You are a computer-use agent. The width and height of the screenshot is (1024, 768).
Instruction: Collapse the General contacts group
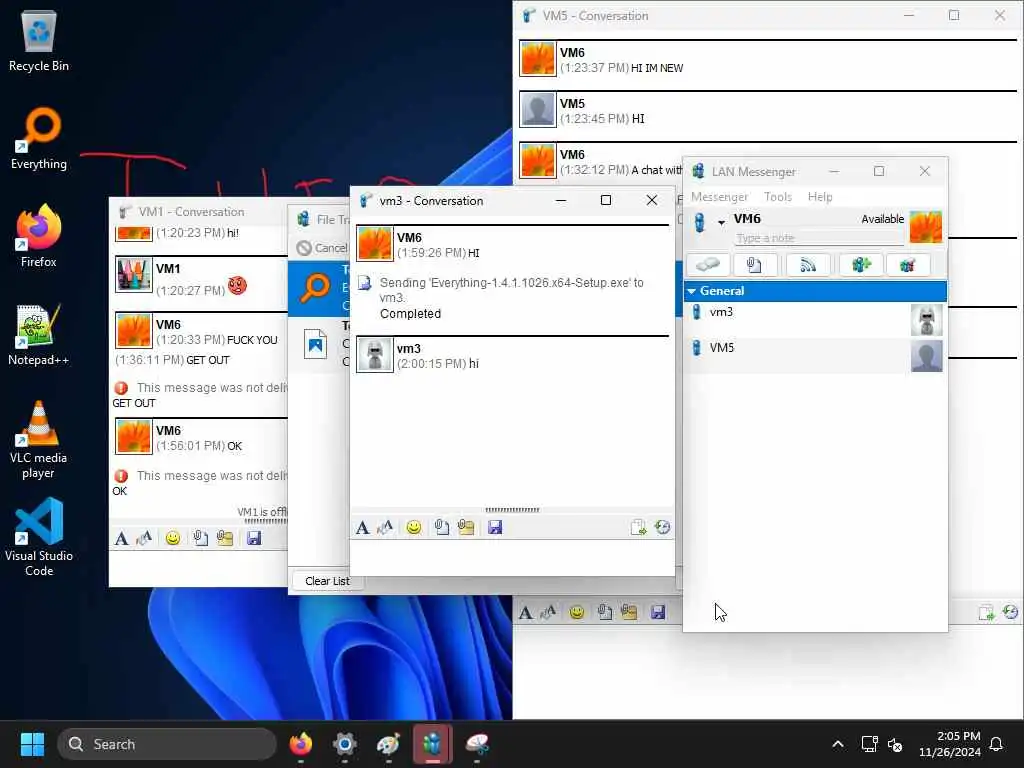tap(692, 291)
